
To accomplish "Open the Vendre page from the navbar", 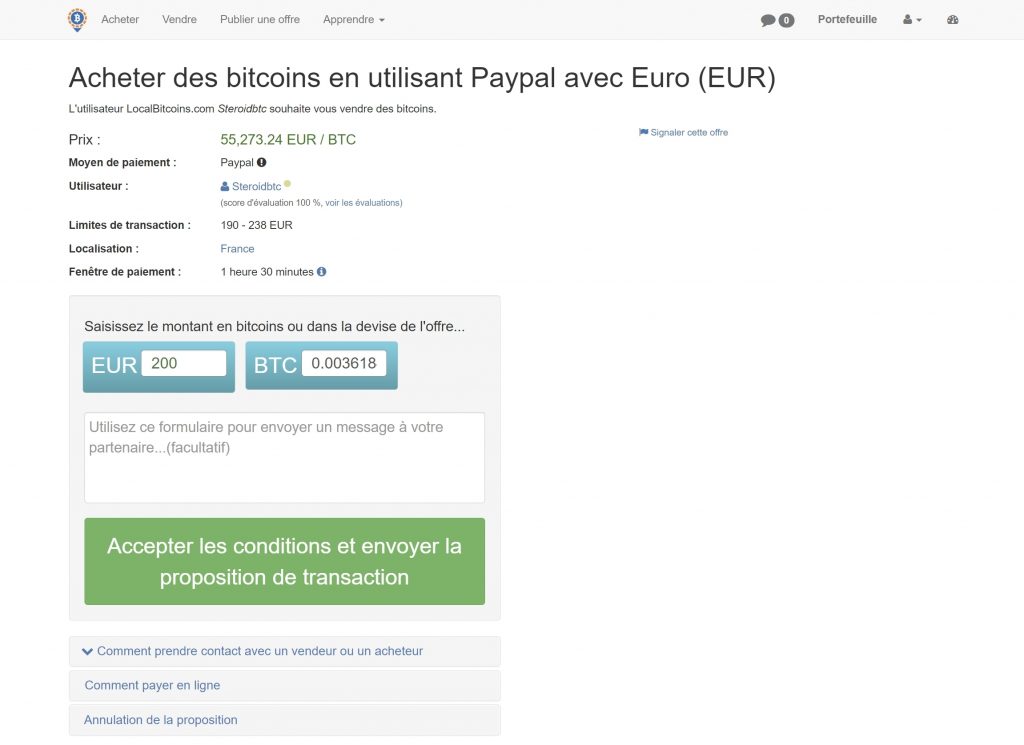I will tap(179, 19).
